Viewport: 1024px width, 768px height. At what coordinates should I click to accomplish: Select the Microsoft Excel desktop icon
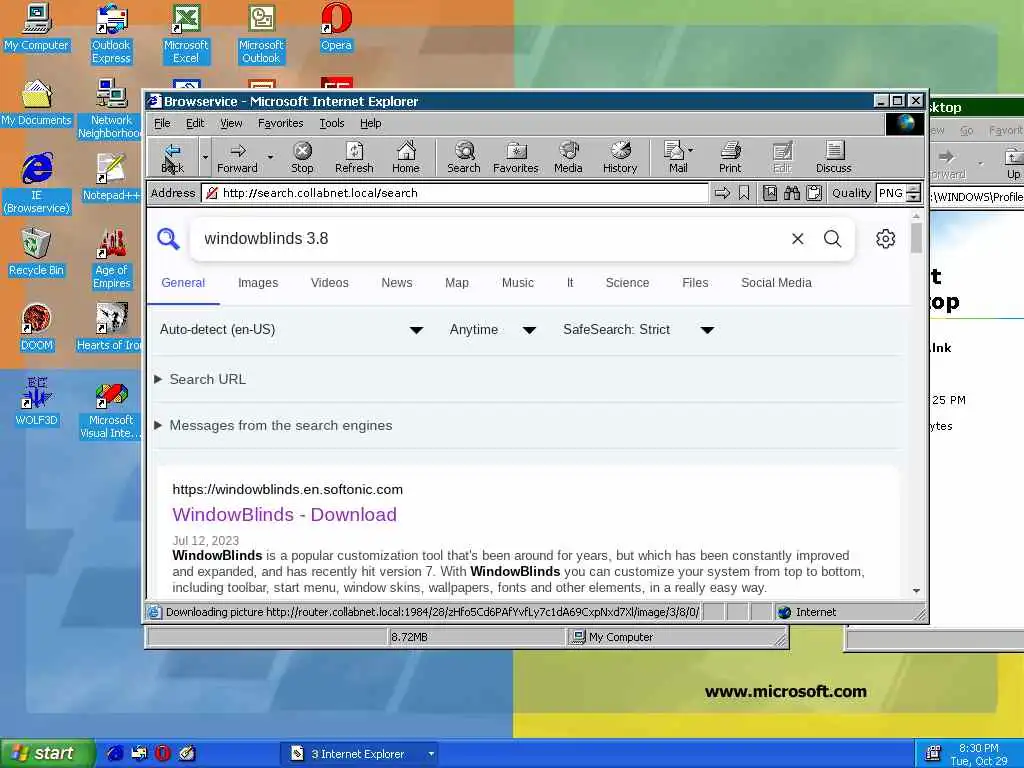(186, 34)
